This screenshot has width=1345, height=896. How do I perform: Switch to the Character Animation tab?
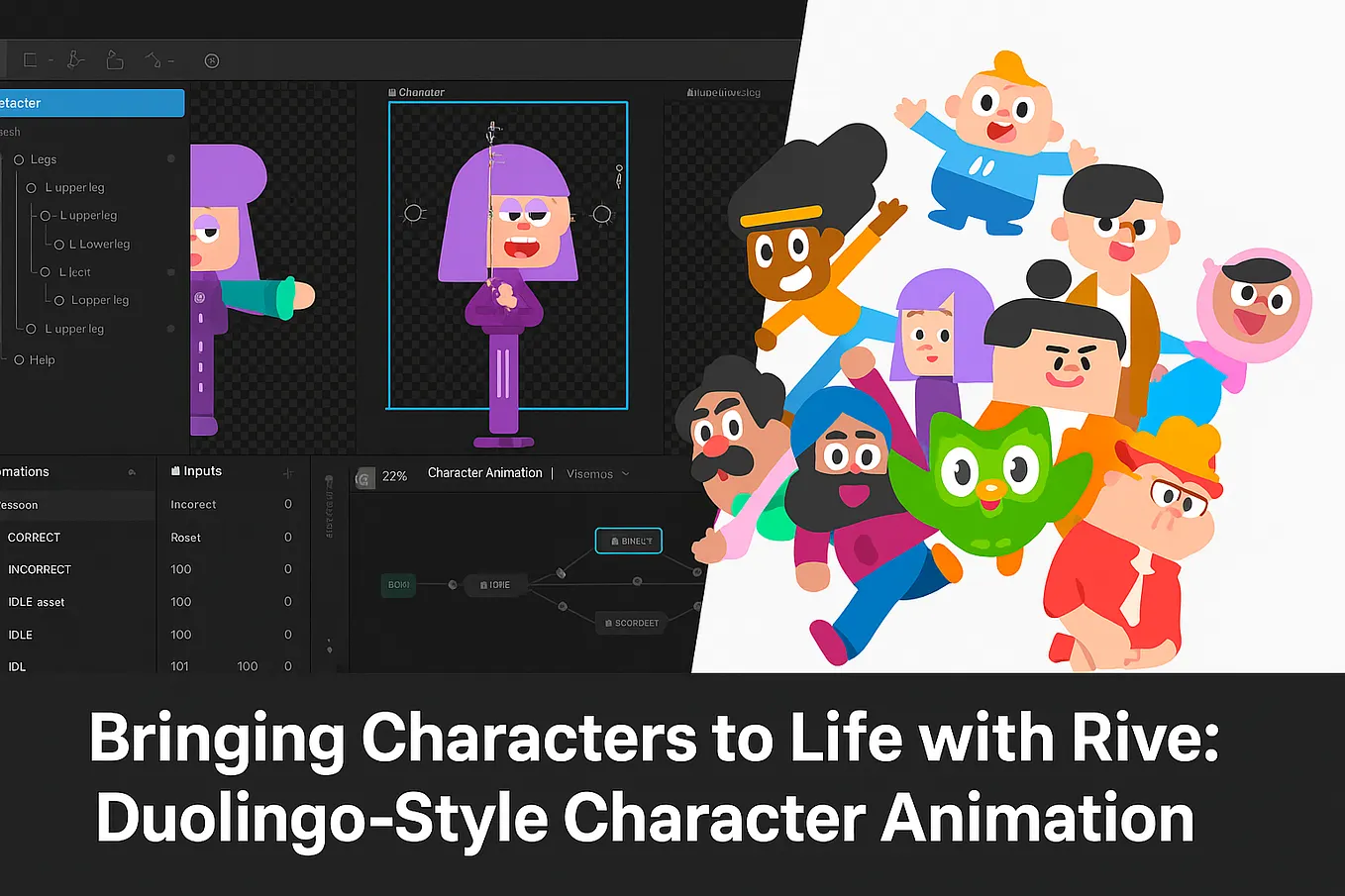tap(484, 472)
